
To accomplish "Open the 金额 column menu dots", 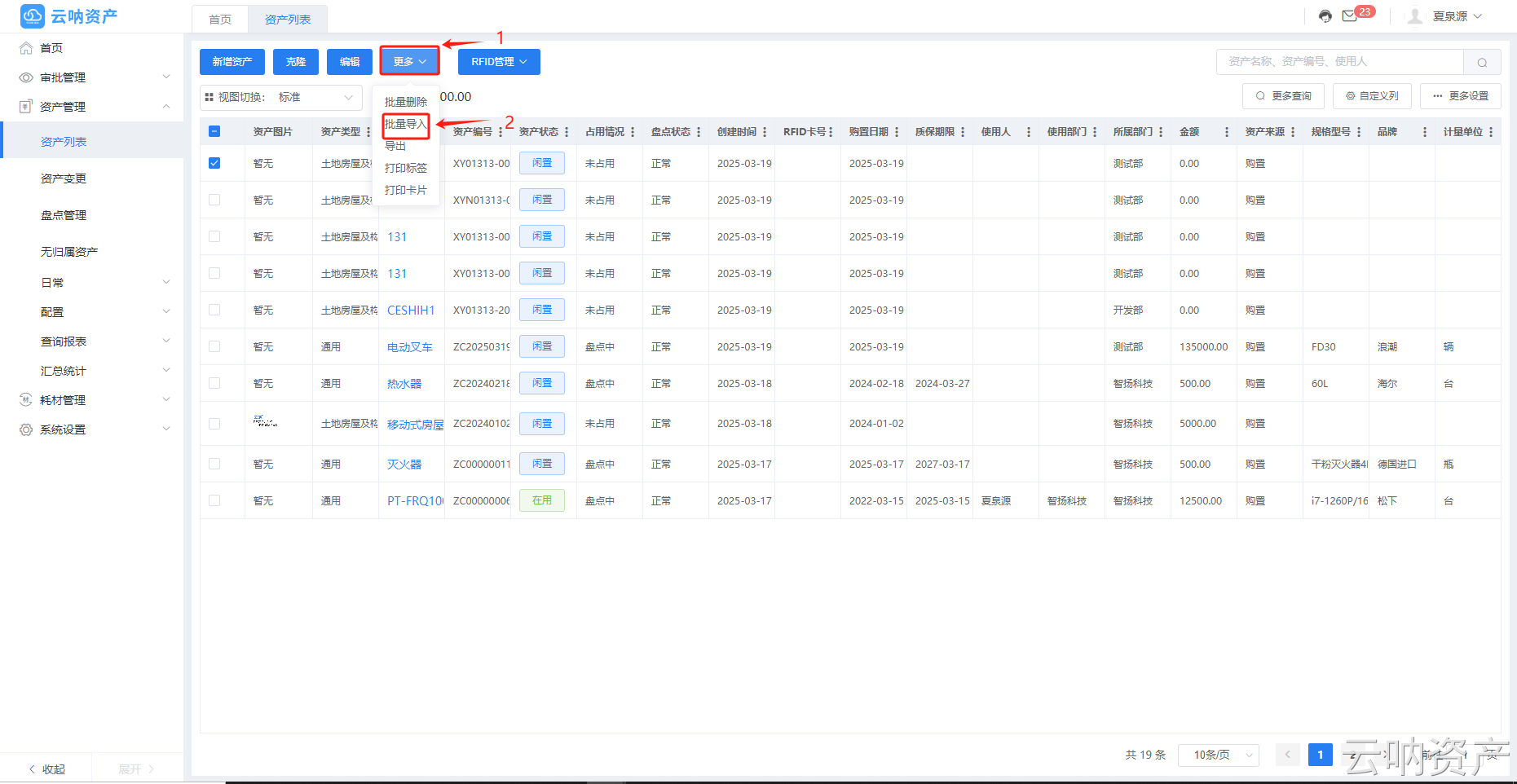I will [1227, 132].
